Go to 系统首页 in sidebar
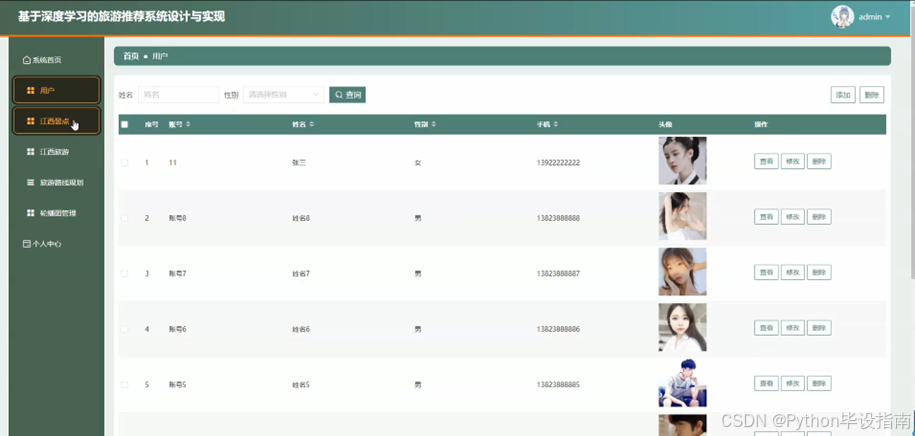 coord(57,60)
